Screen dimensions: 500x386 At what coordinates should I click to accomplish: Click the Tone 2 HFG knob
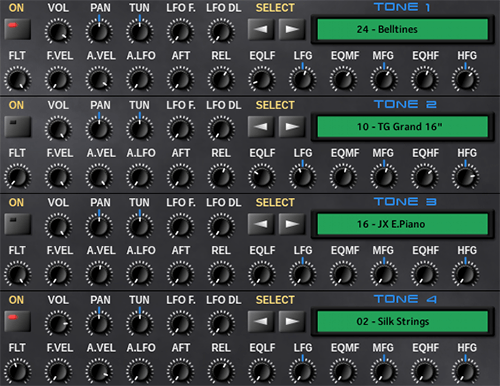[465, 177]
